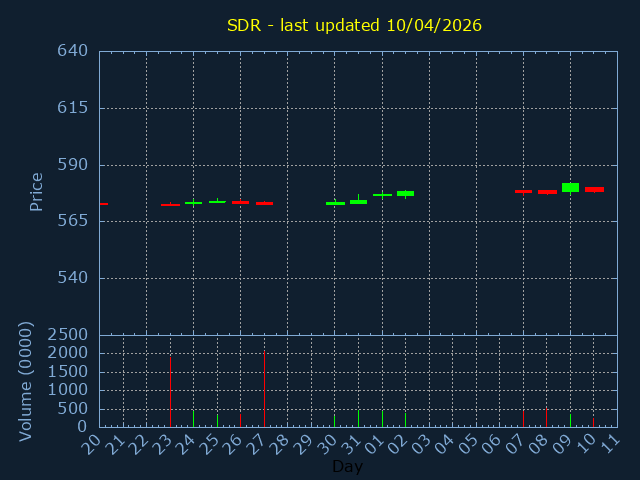Select day 20 tick label on x-axis
640x480 pixels.
(x=92, y=444)
